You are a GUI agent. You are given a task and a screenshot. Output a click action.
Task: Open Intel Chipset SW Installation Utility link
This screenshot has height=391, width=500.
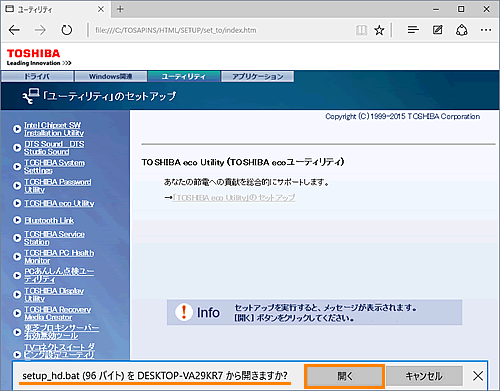tap(54, 129)
